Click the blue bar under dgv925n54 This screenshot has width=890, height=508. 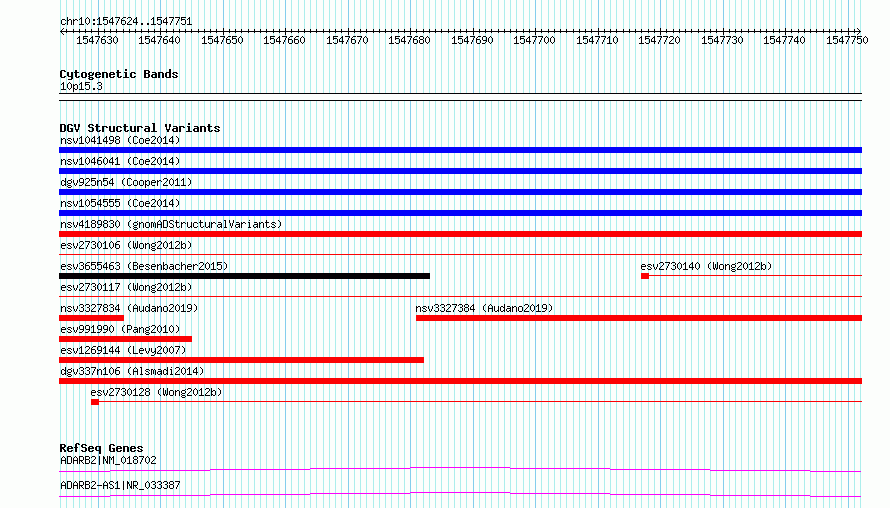[460, 192]
